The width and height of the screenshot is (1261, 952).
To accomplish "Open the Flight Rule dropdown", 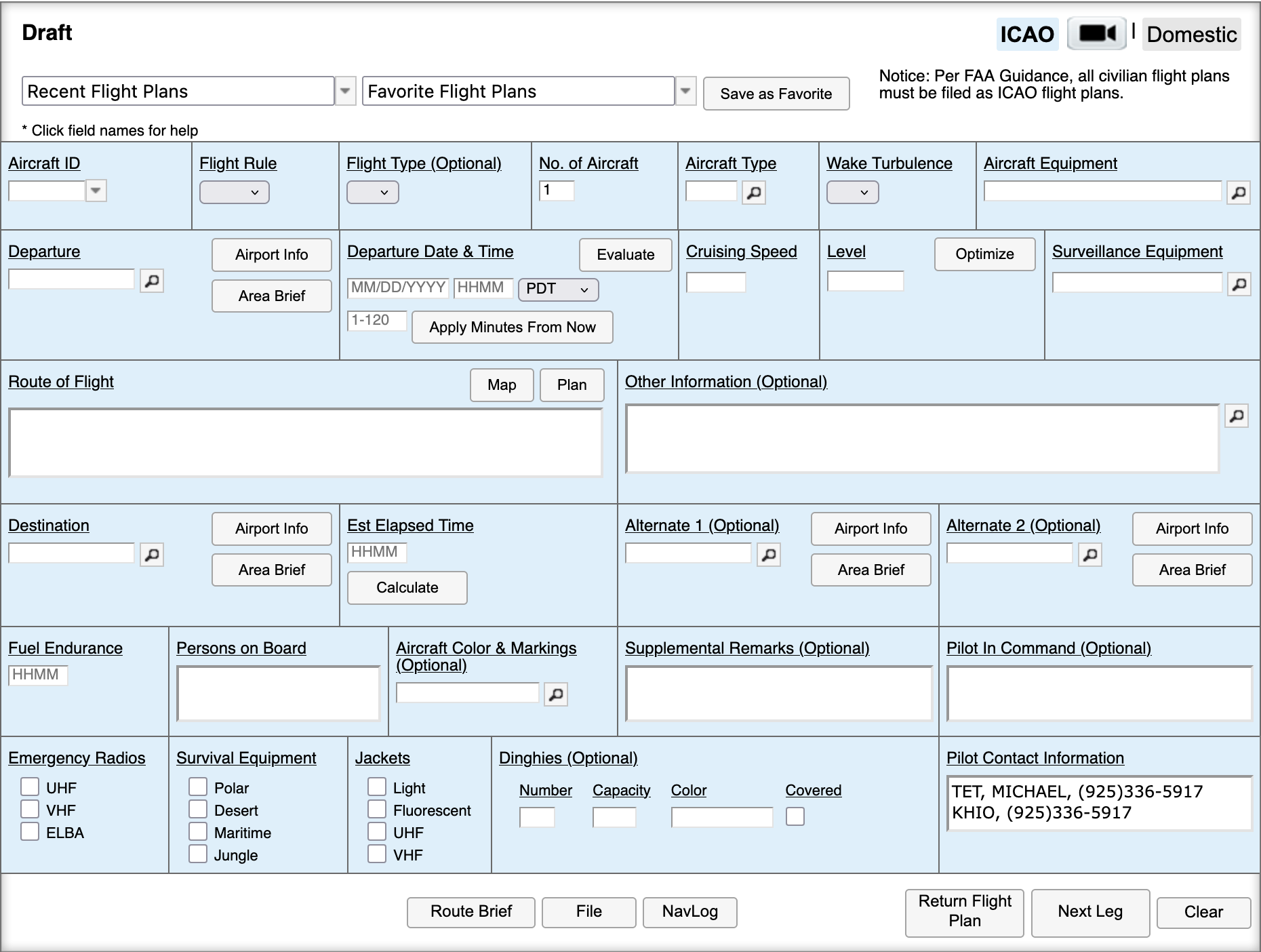I will [x=234, y=193].
